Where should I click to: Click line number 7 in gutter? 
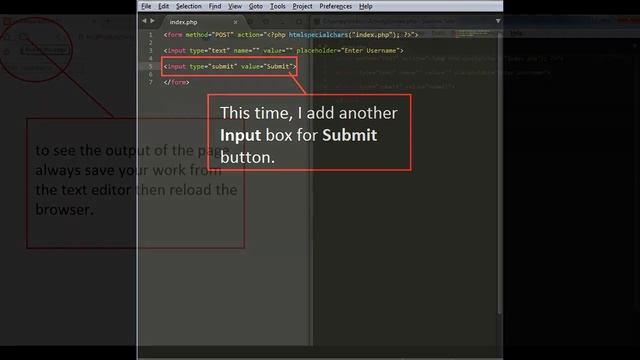pos(150,82)
